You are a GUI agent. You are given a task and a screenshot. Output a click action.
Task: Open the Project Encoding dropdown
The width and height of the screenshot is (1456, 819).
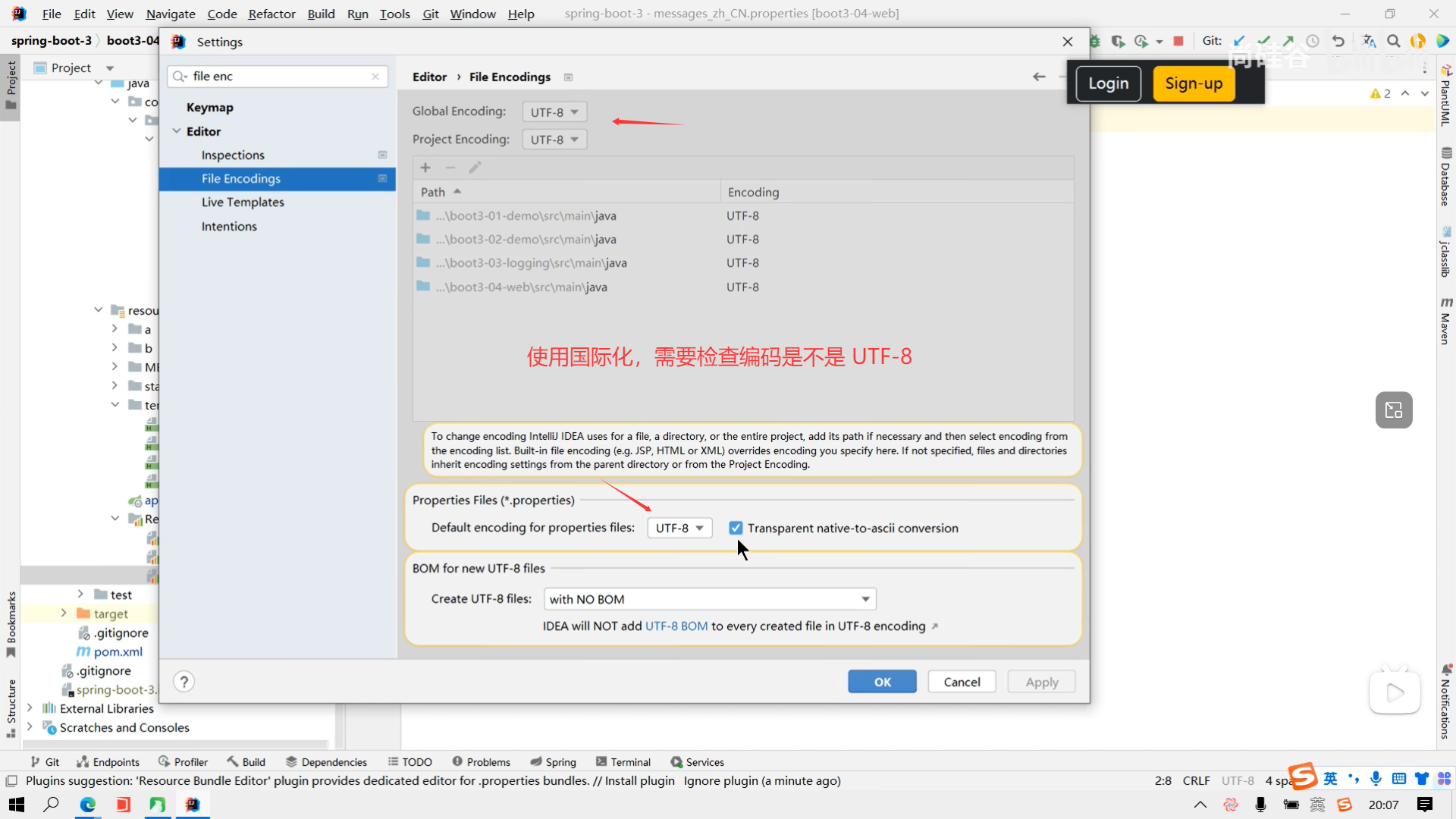(x=554, y=140)
